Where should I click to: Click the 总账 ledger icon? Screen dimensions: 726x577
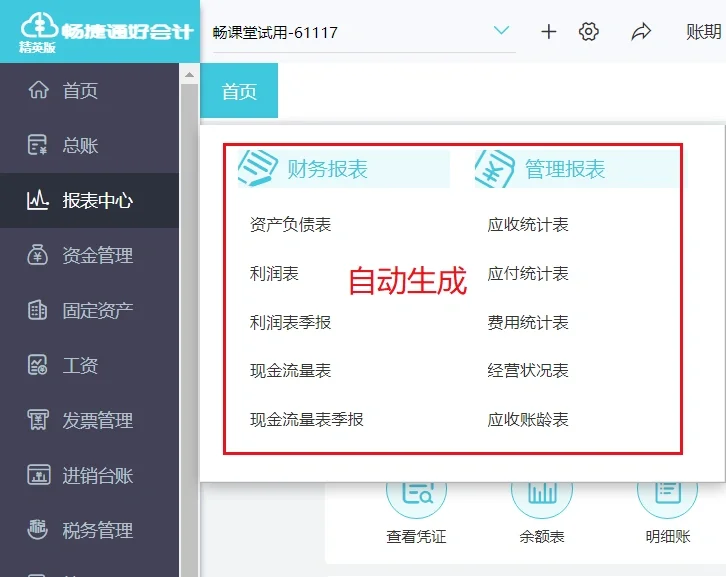pyautogui.click(x=38, y=145)
